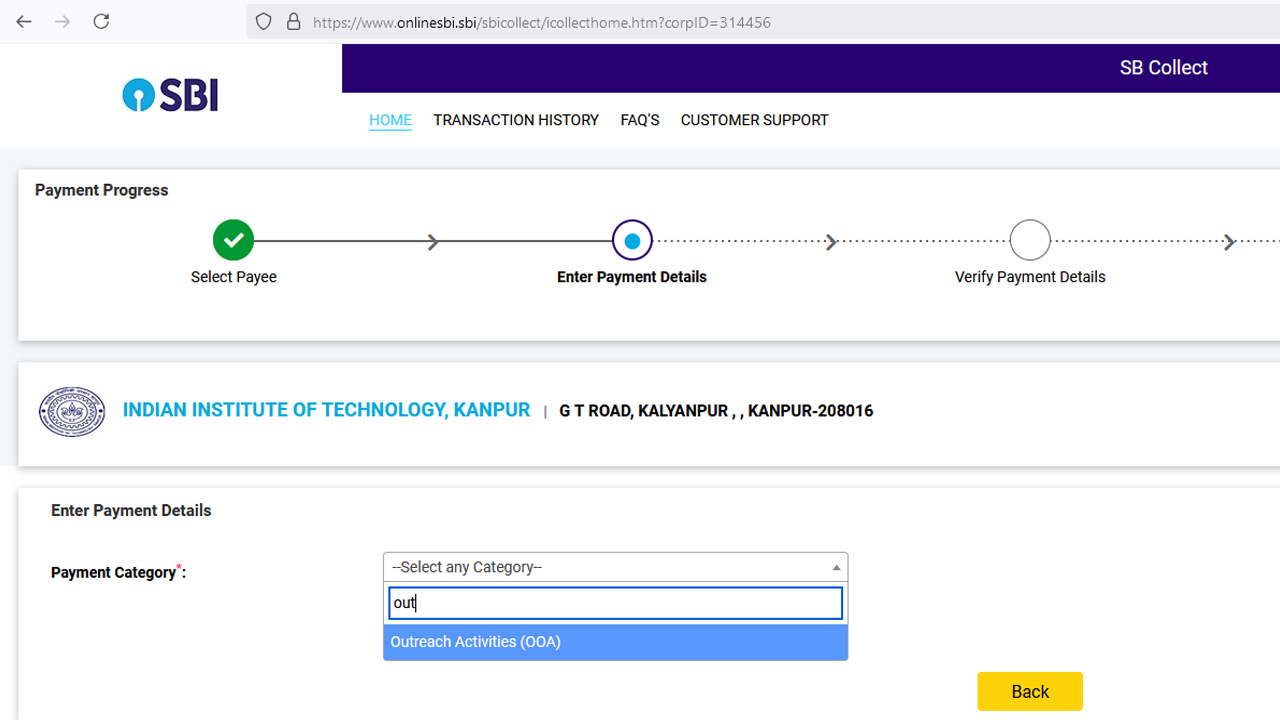Image resolution: width=1280 pixels, height=720 pixels.
Task: Click the category search field containing 'out'
Action: click(x=615, y=603)
